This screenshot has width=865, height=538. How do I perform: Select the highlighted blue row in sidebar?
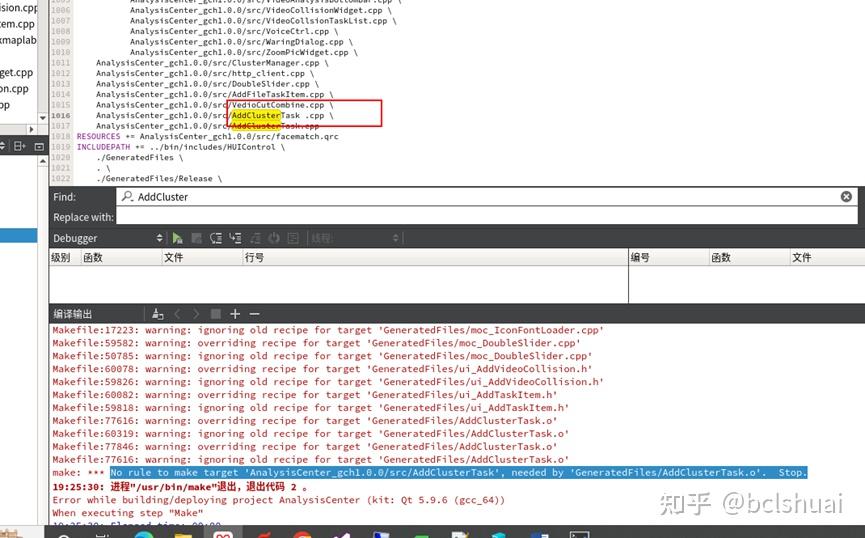coord(18,235)
